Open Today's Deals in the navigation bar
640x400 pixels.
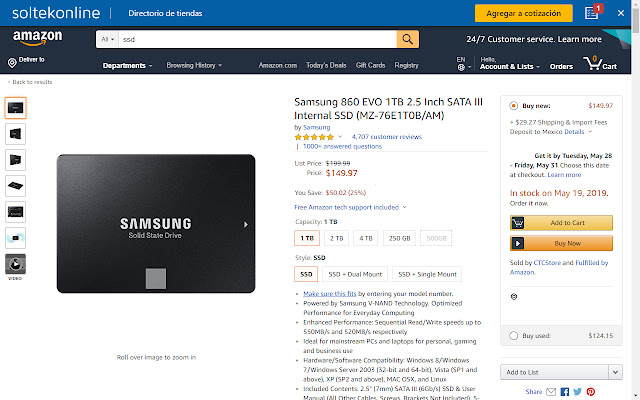point(326,65)
